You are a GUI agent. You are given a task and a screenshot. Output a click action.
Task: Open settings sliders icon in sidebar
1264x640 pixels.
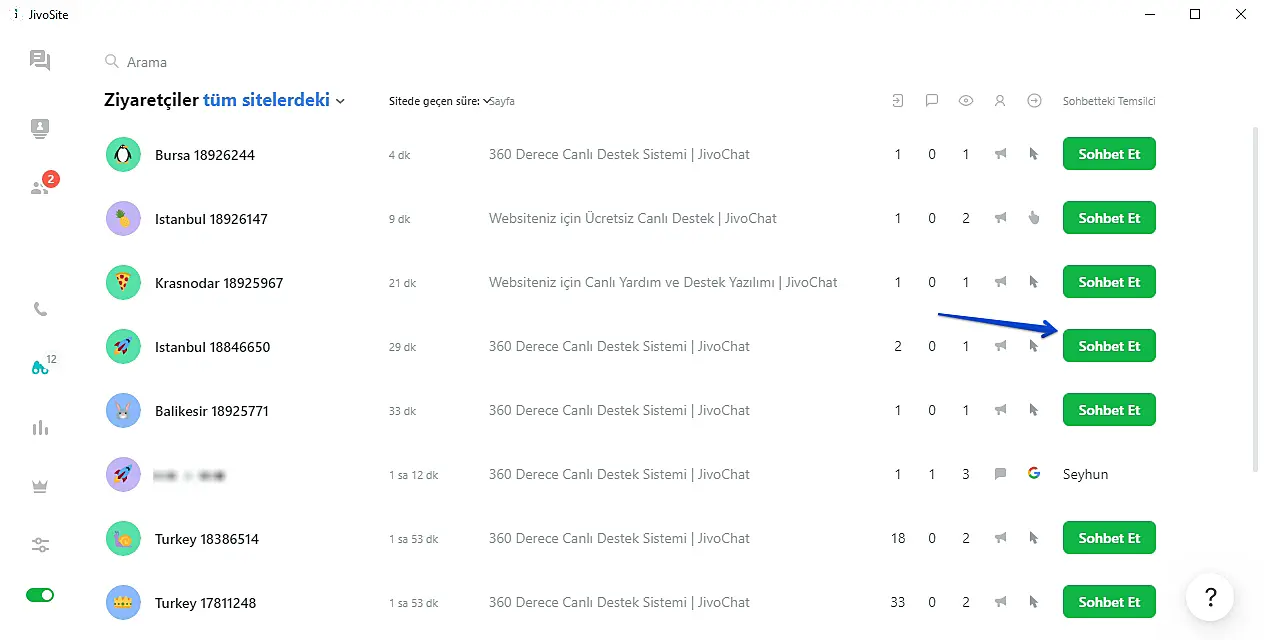pyautogui.click(x=40, y=545)
